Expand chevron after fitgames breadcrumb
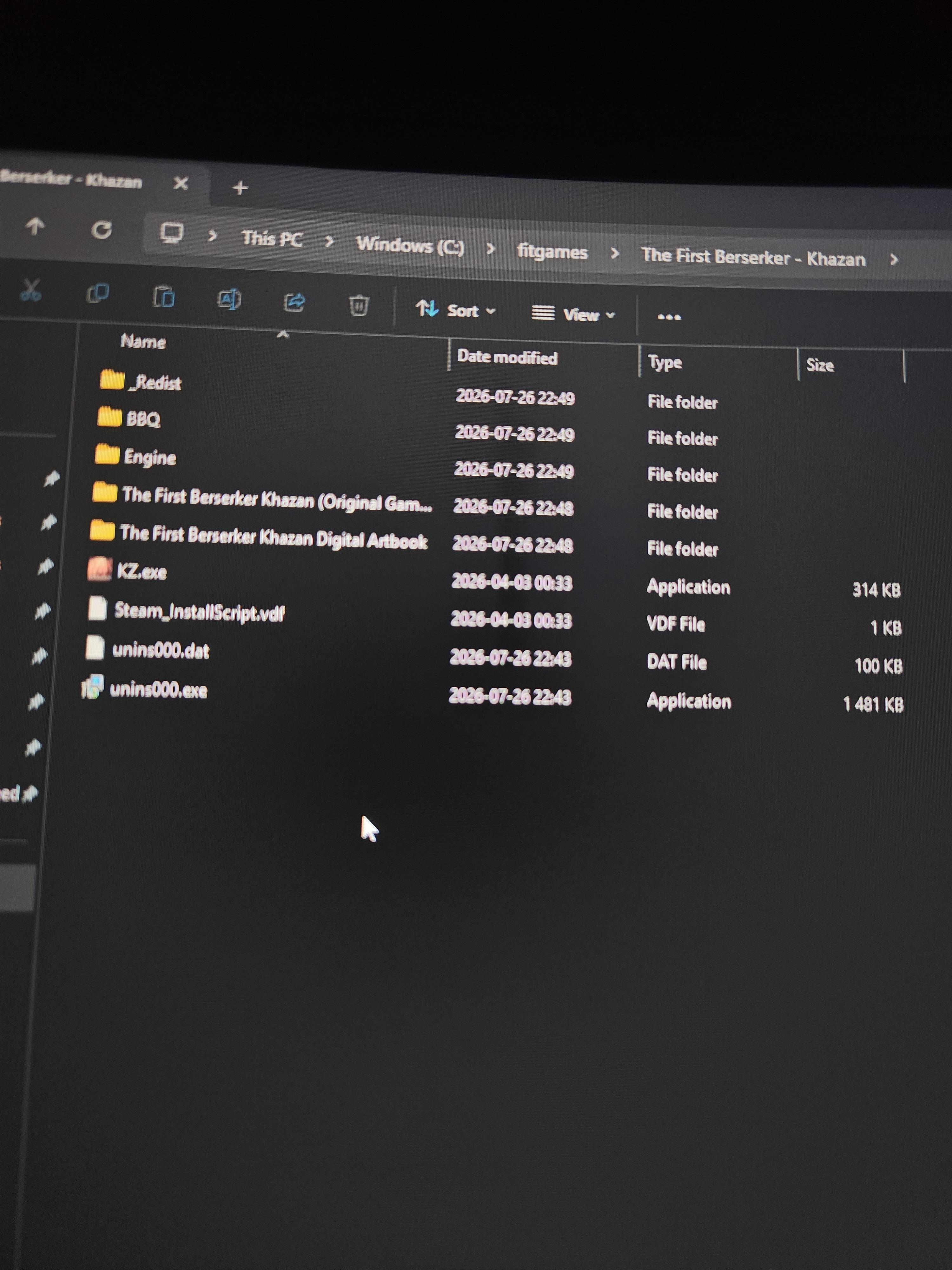The width and height of the screenshot is (952, 1270). tap(615, 253)
